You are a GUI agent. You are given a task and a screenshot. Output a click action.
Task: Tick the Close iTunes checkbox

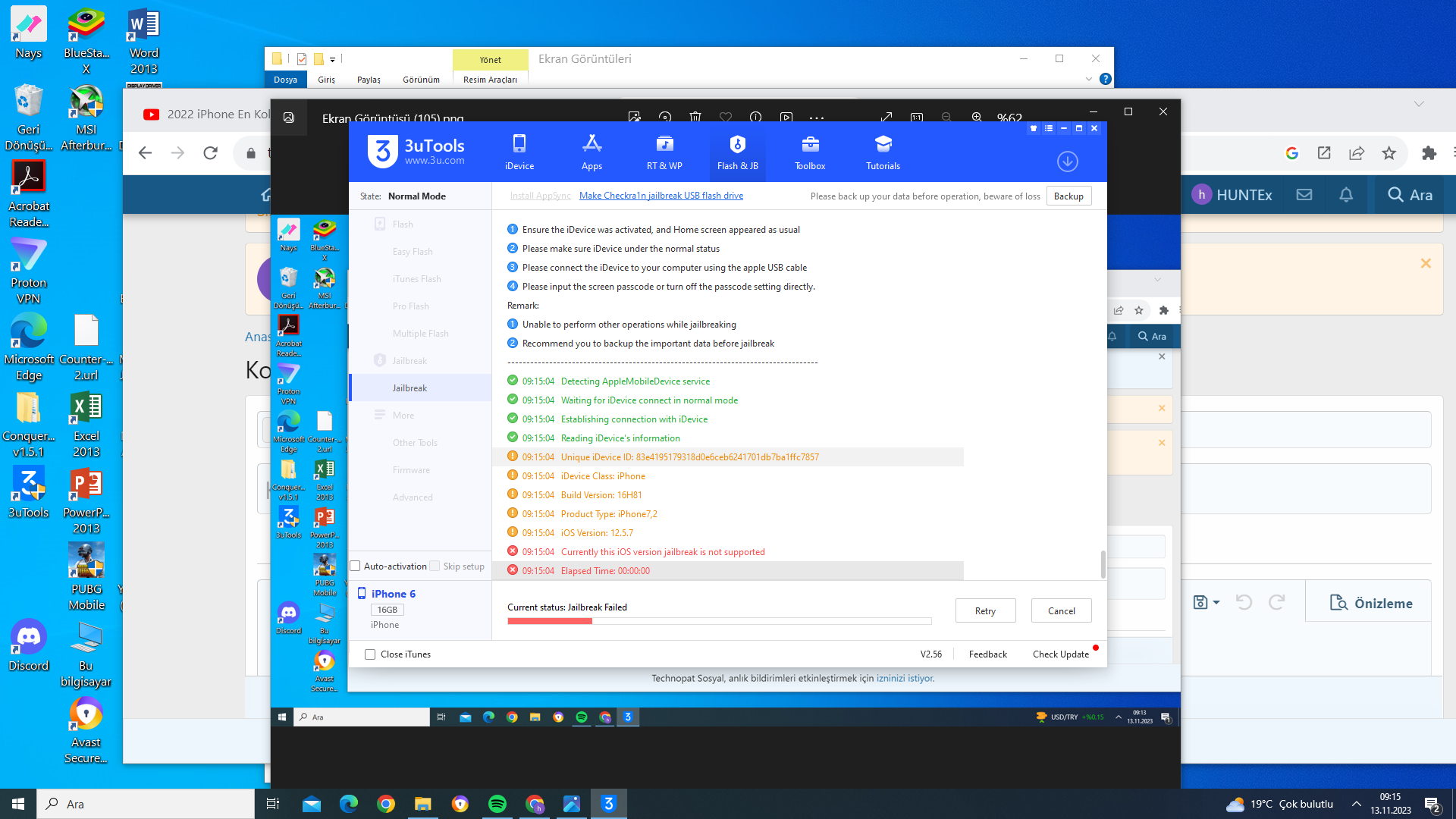coord(370,654)
